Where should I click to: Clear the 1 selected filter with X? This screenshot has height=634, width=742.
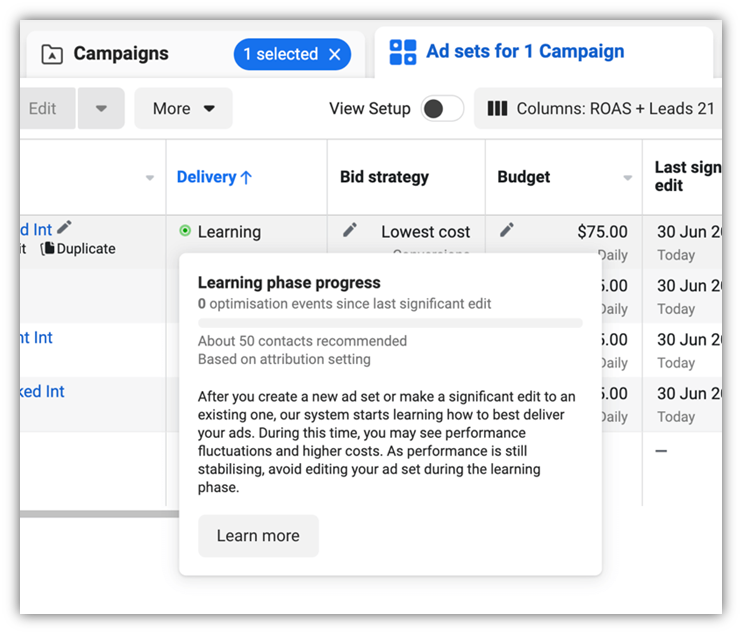[x=335, y=54]
